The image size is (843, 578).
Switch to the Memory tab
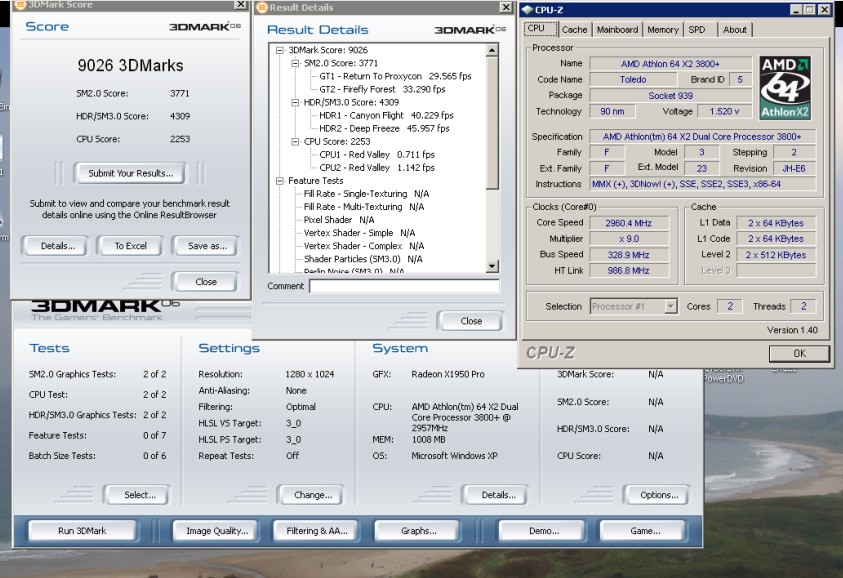coord(662,30)
